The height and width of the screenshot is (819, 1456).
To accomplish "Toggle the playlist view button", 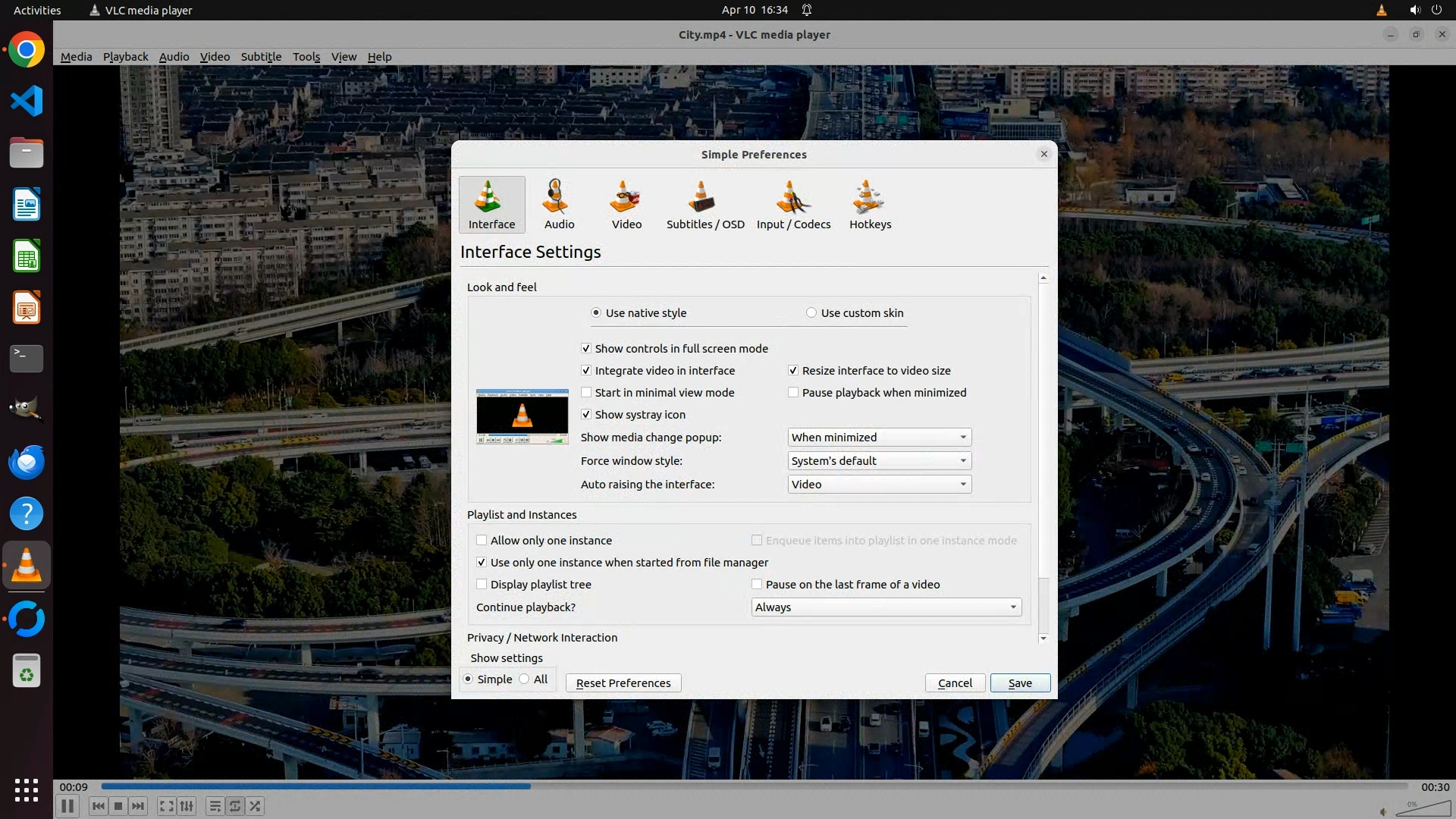I will 215,806.
